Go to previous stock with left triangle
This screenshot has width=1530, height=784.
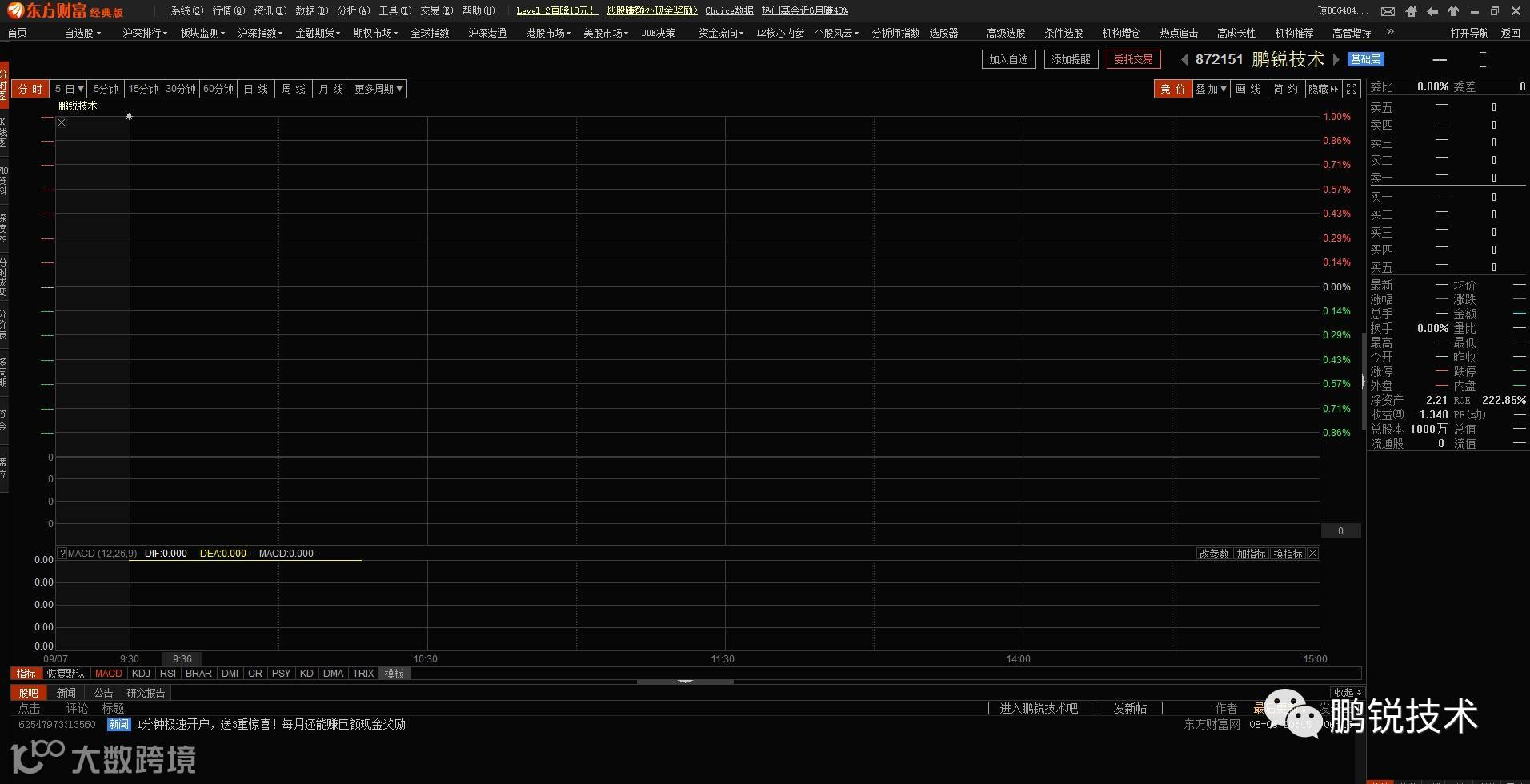pyautogui.click(x=1184, y=59)
